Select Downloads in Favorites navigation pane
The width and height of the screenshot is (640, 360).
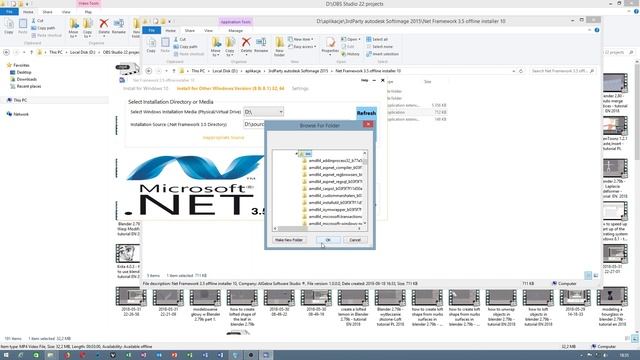pyautogui.click(x=26, y=79)
